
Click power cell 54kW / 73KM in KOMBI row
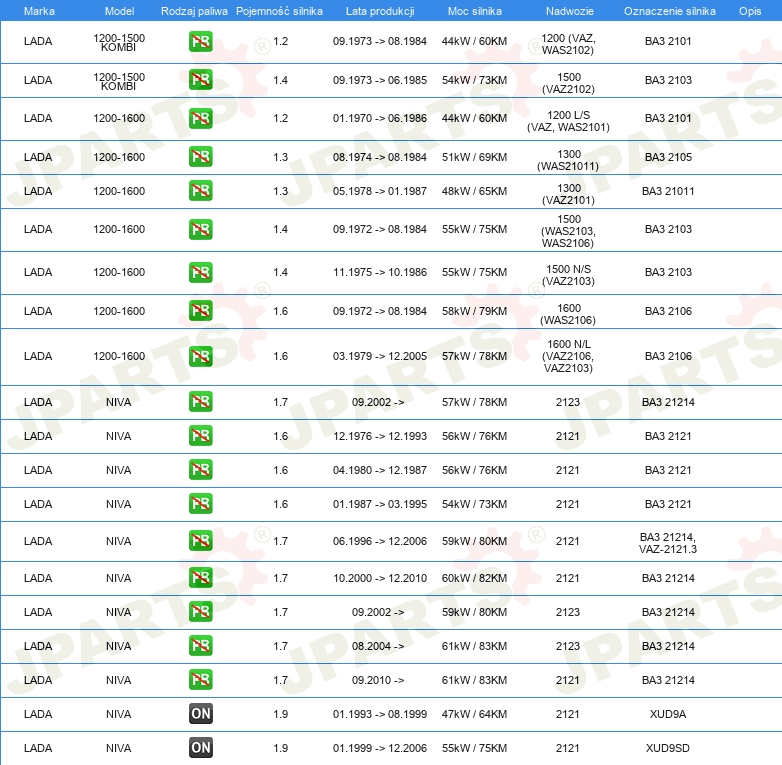click(474, 80)
